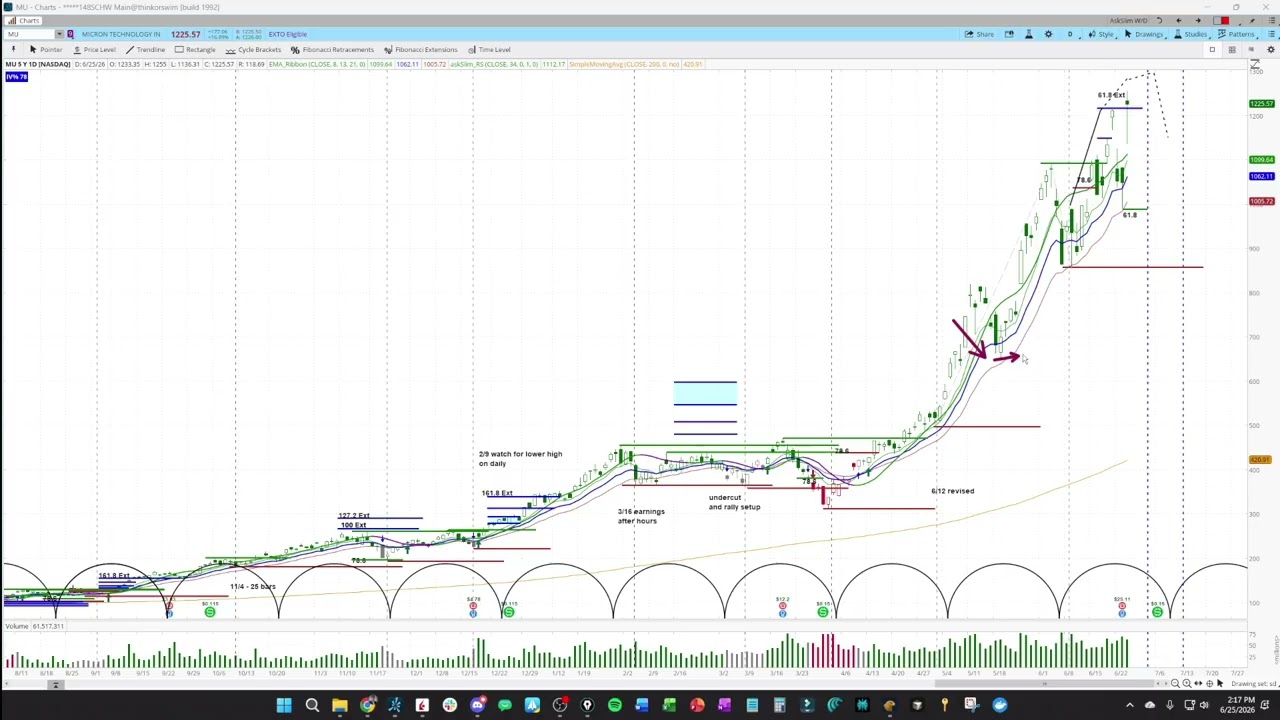Viewport: 1280px width, 720px height.
Task: Click the purple symbol lookup icon
Action: tap(70, 34)
